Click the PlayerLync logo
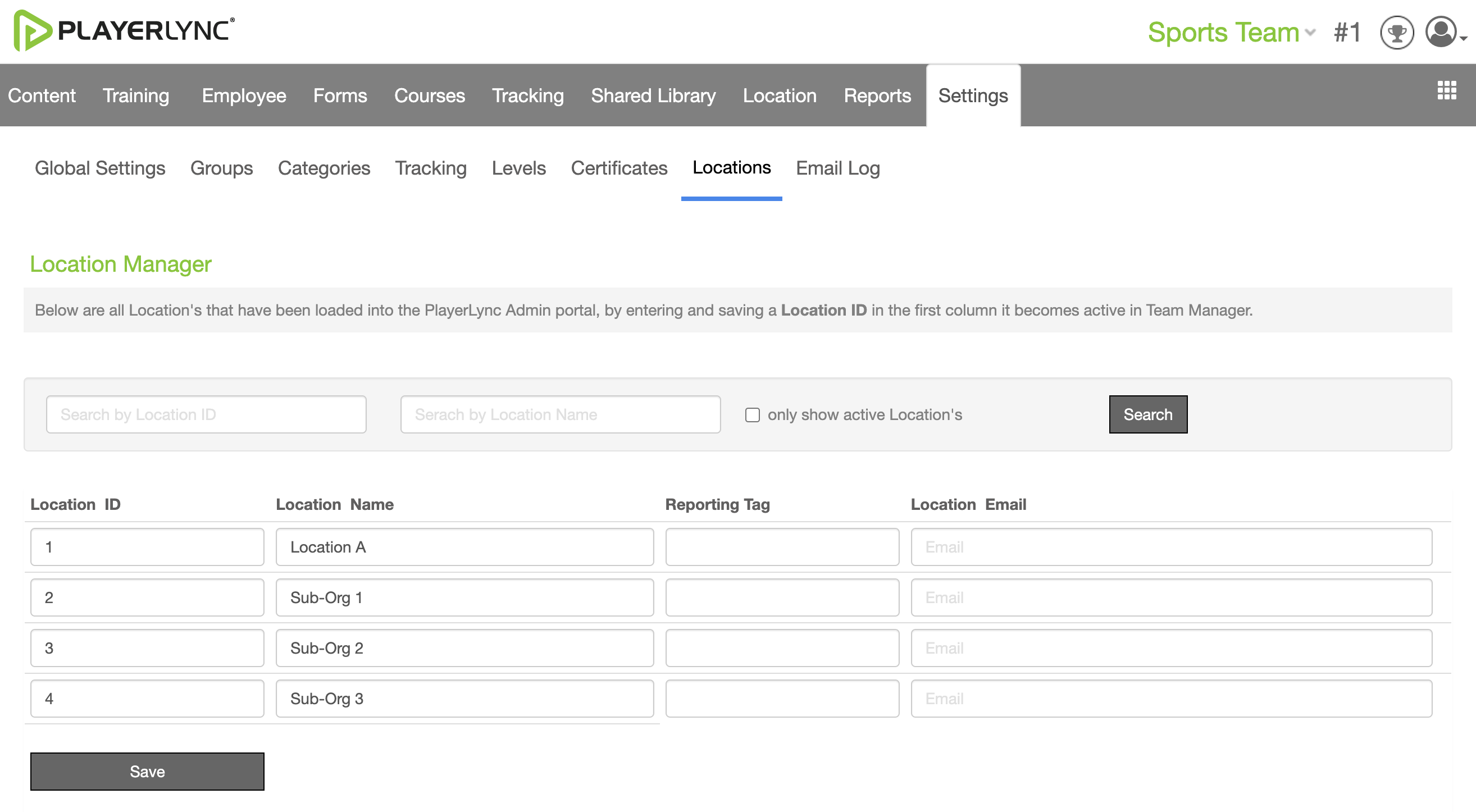 click(x=124, y=30)
